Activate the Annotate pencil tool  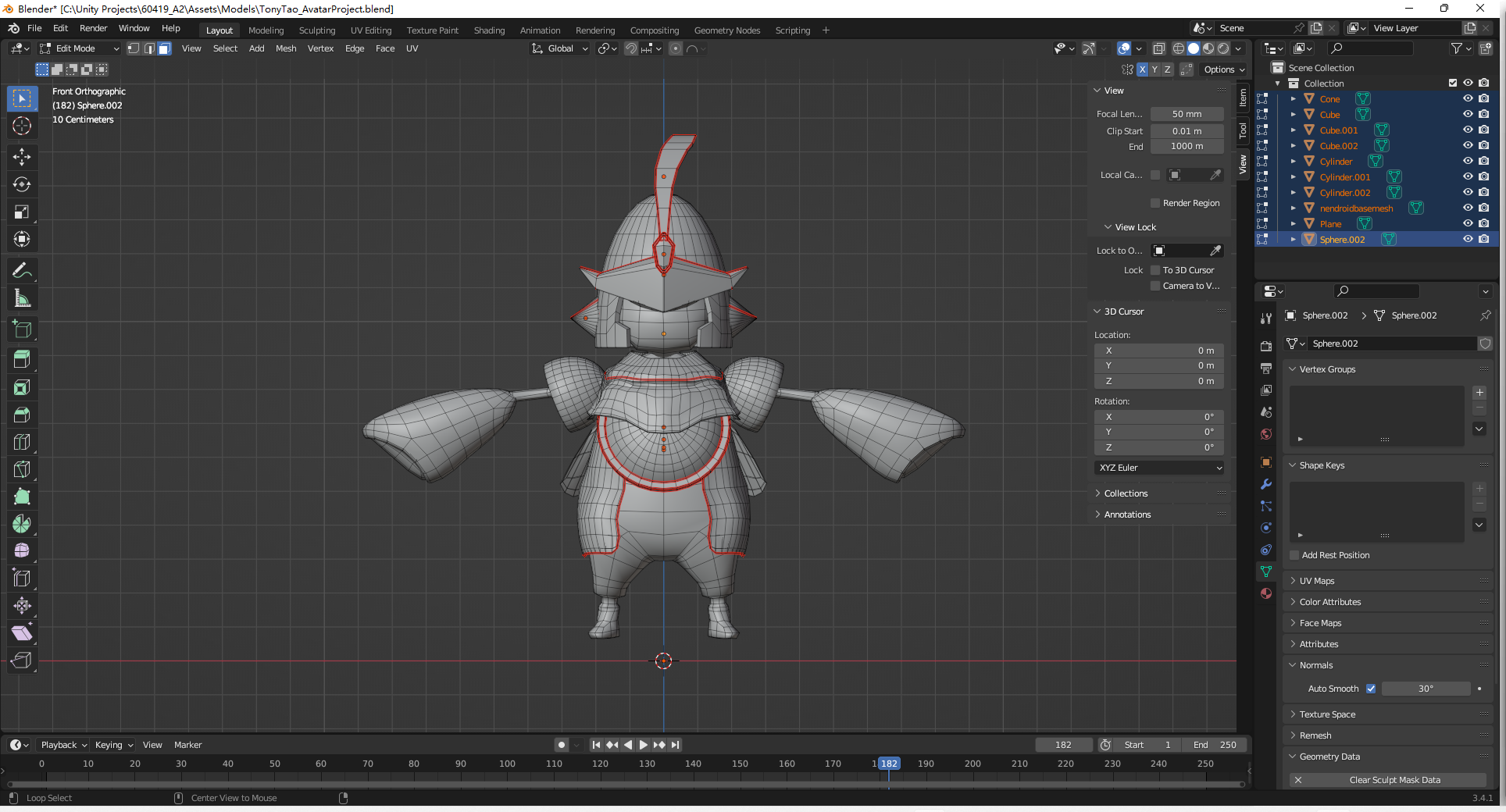[x=22, y=271]
